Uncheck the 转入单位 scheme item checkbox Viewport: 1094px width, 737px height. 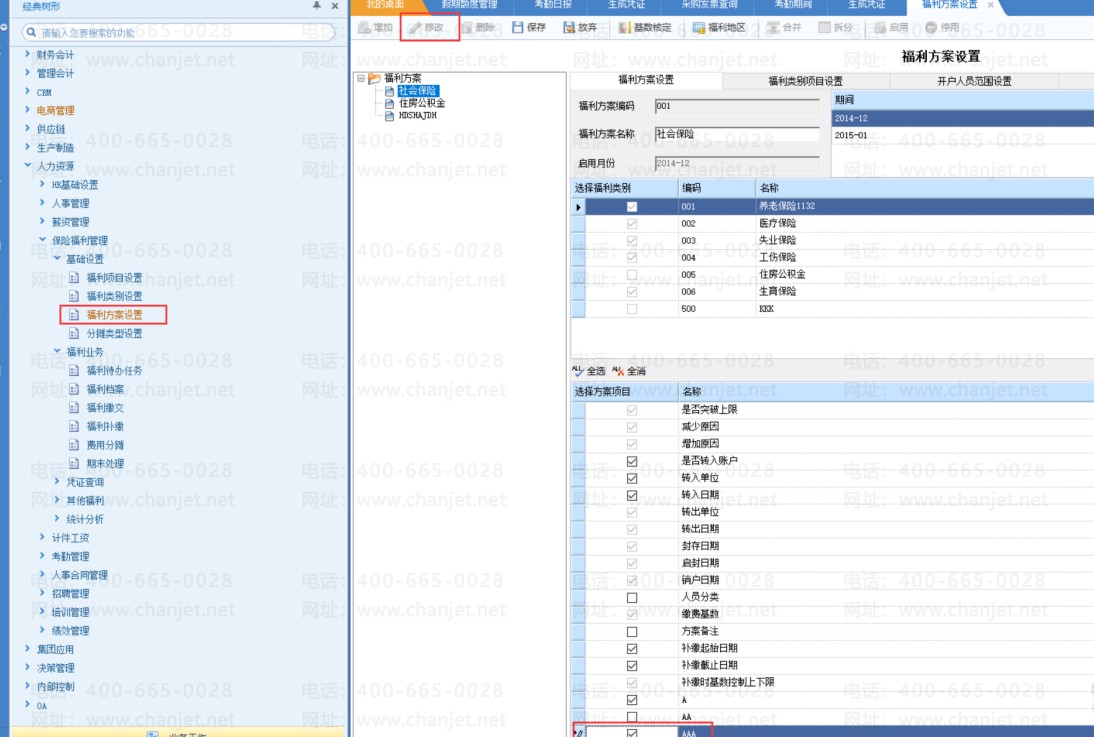[x=631, y=478]
